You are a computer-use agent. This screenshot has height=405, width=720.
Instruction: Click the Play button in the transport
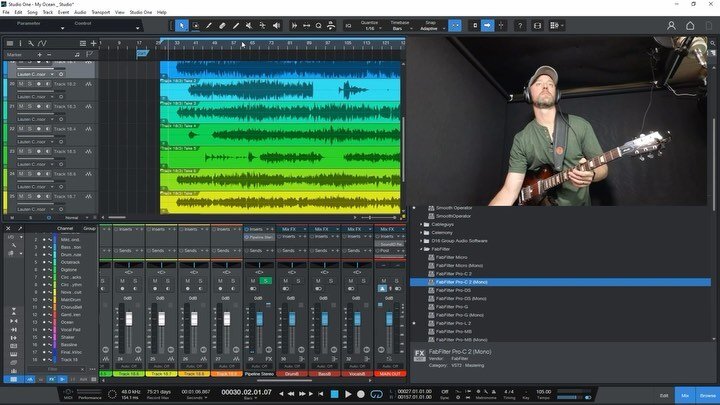click(347, 394)
